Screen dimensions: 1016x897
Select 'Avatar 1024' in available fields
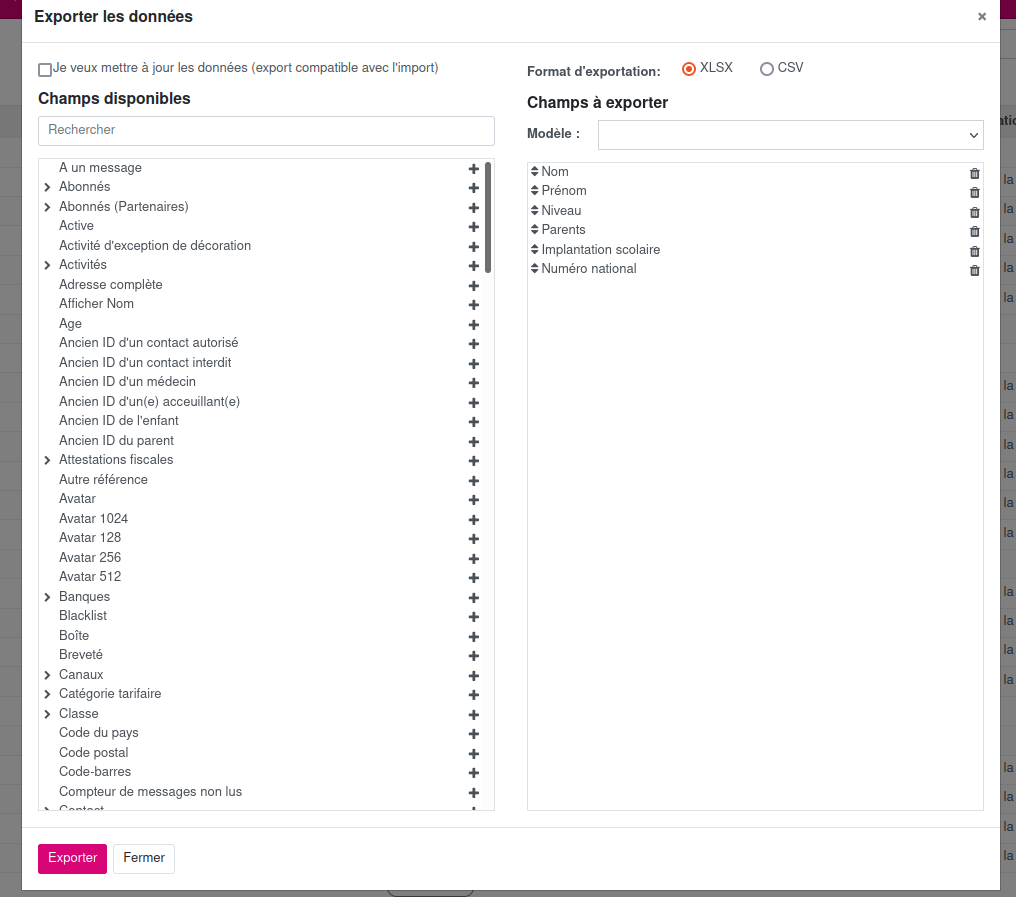pos(94,519)
